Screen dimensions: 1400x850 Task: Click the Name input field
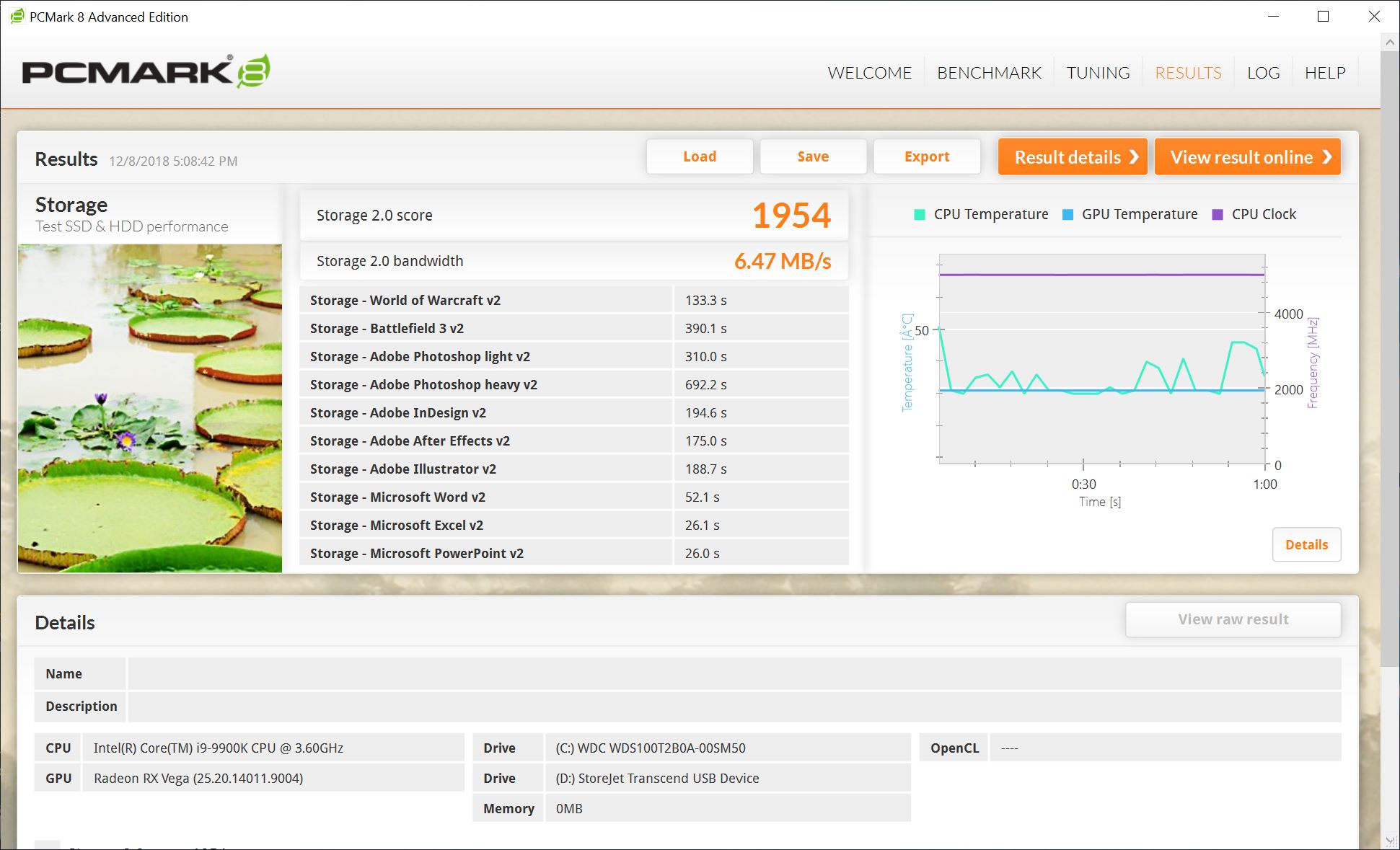coord(734,673)
